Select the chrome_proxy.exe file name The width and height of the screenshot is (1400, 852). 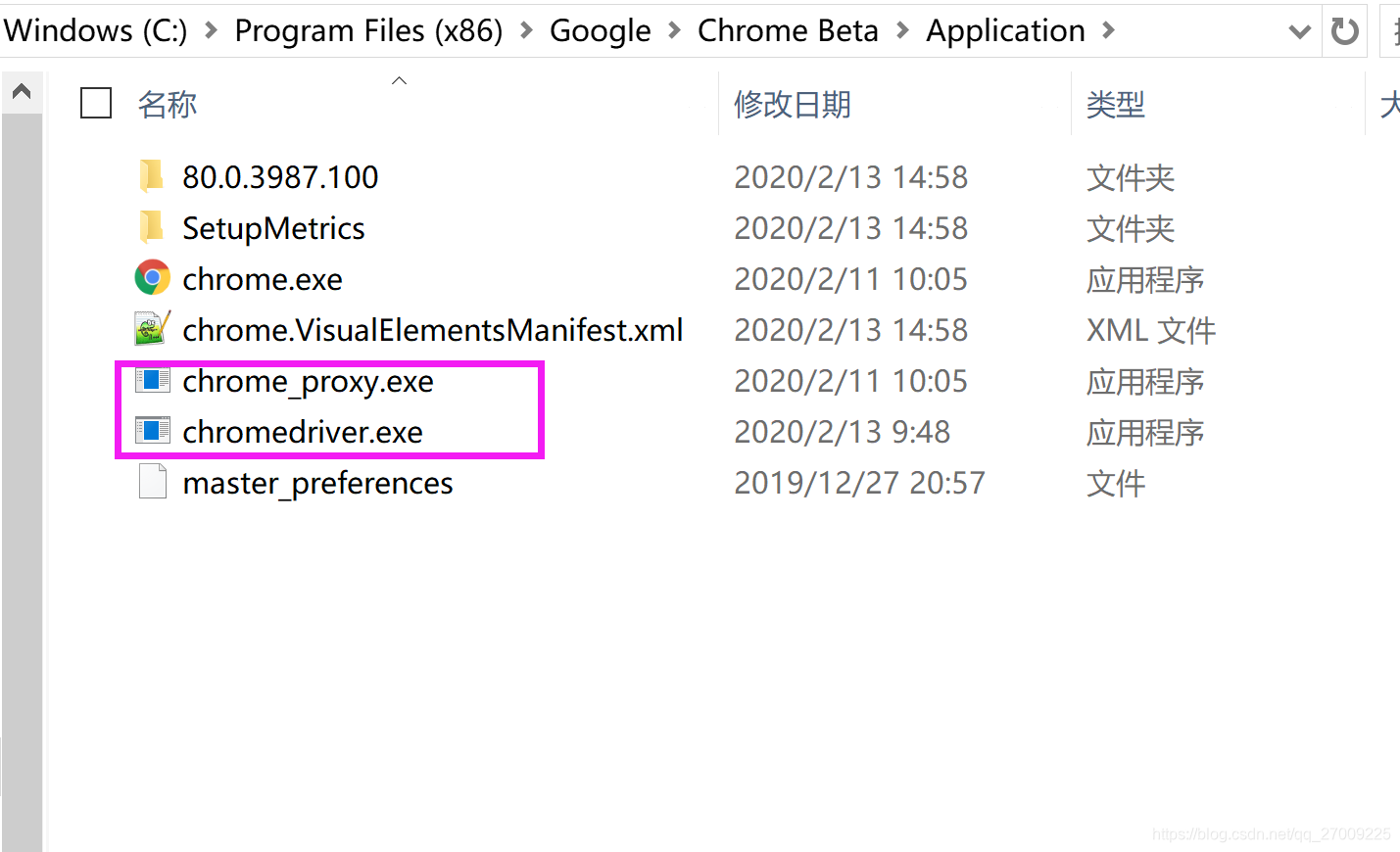pyautogui.click(x=308, y=381)
